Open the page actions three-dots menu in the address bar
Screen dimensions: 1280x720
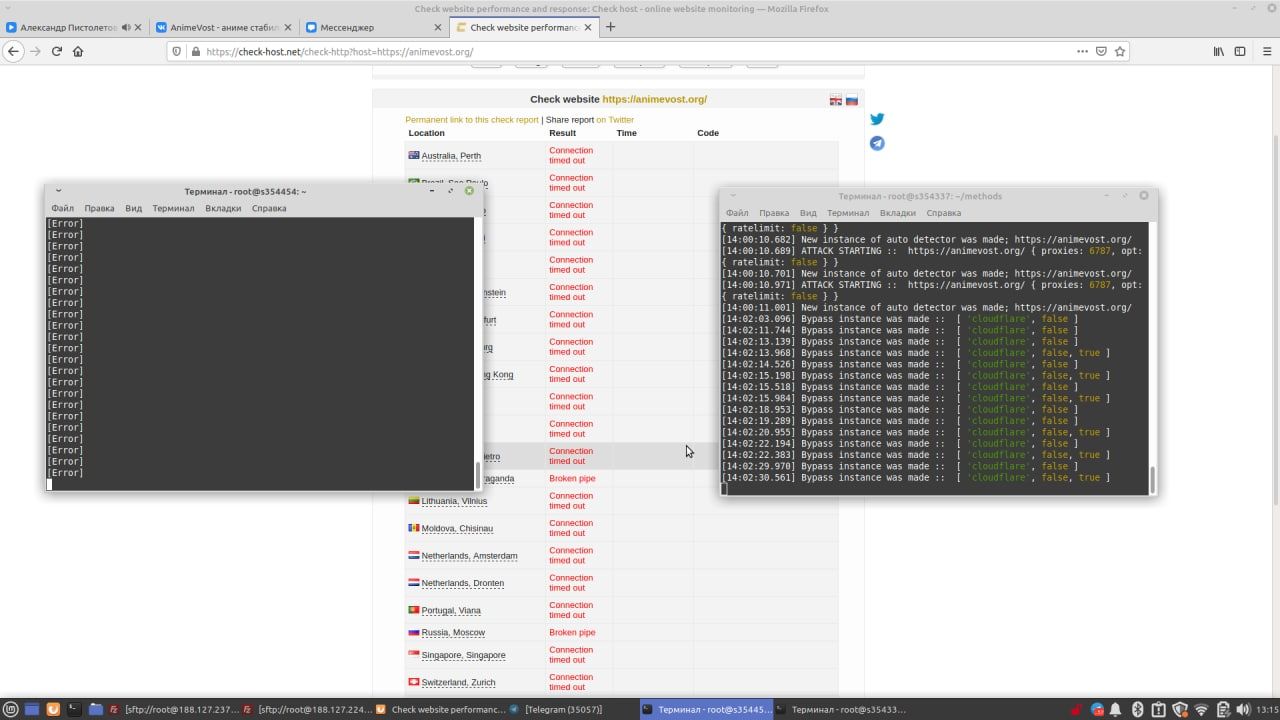pyautogui.click(x=1083, y=51)
